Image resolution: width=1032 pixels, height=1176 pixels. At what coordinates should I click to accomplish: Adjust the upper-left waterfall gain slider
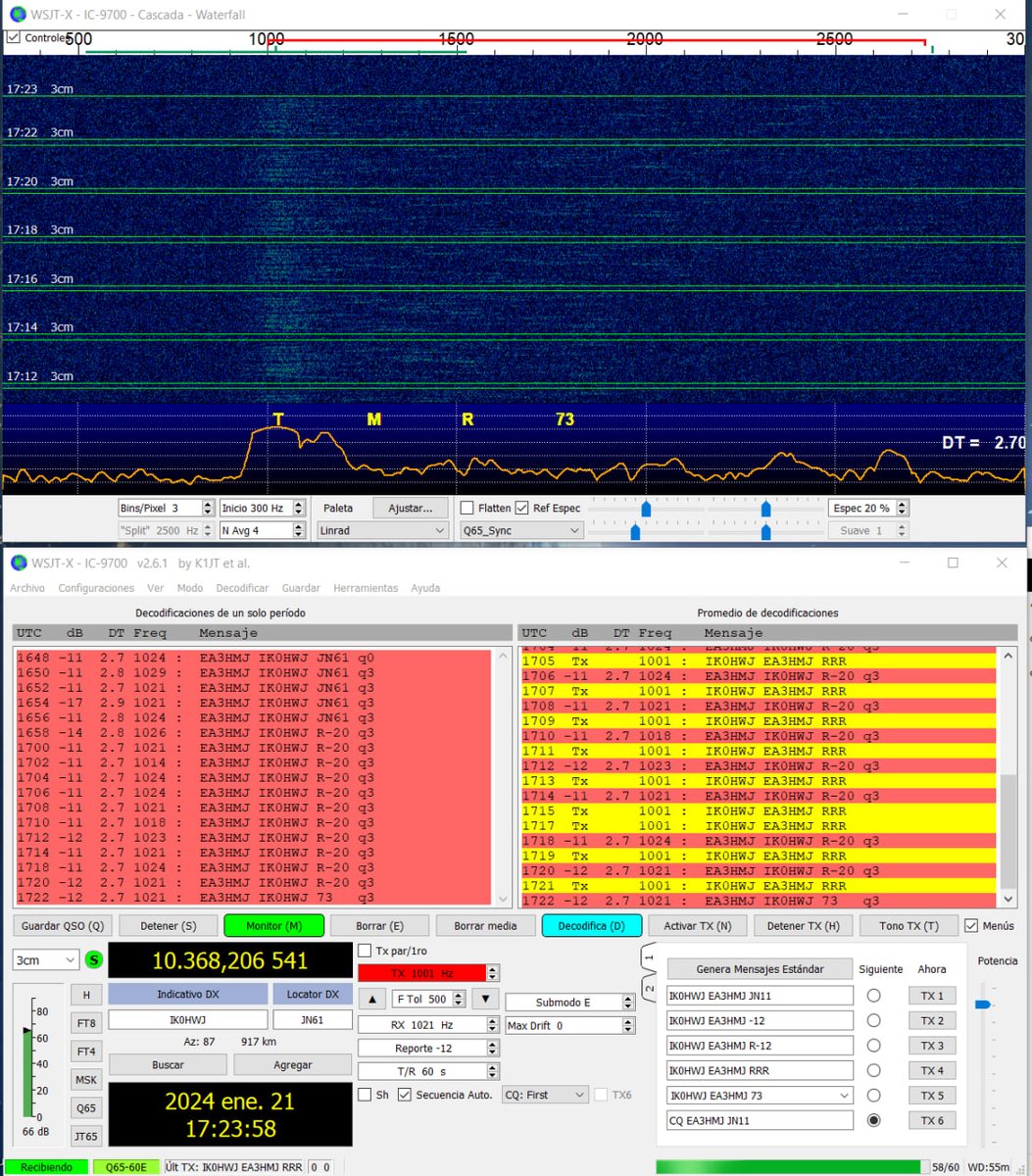[x=646, y=509]
